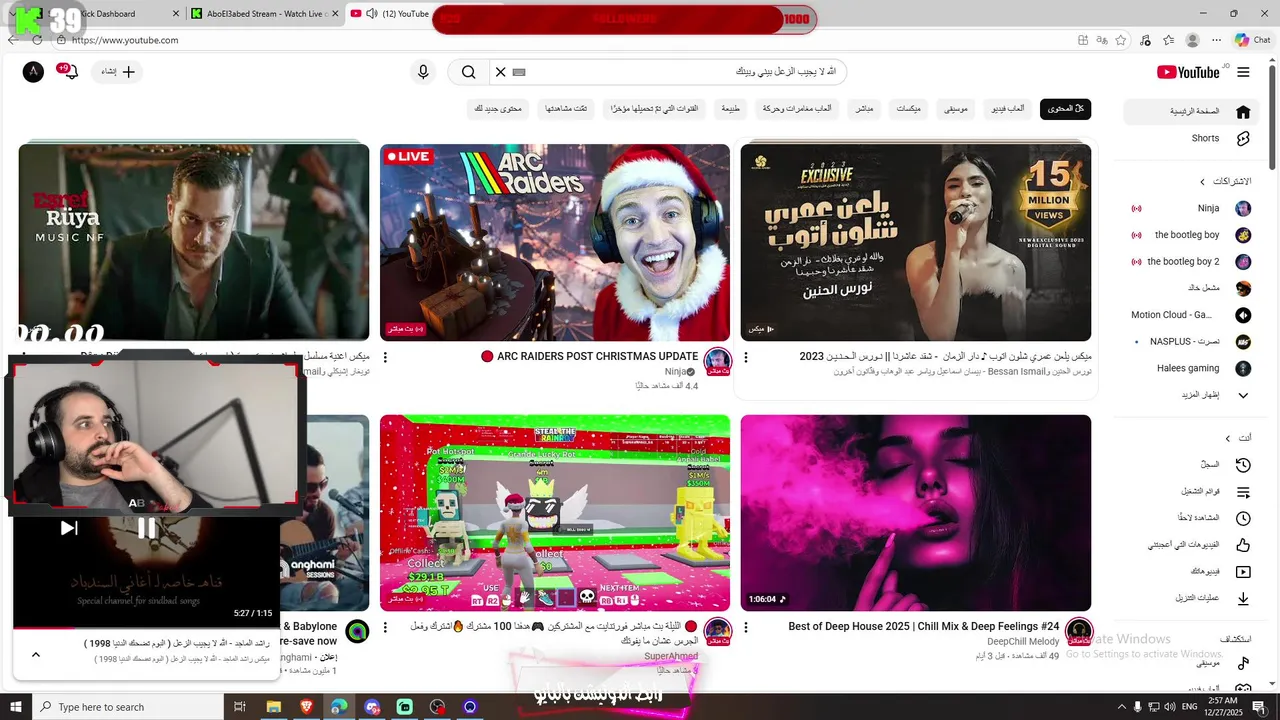The width and height of the screenshot is (1280, 720).
Task: Open more options for ARC RAIDERS video
Action: 385,357
